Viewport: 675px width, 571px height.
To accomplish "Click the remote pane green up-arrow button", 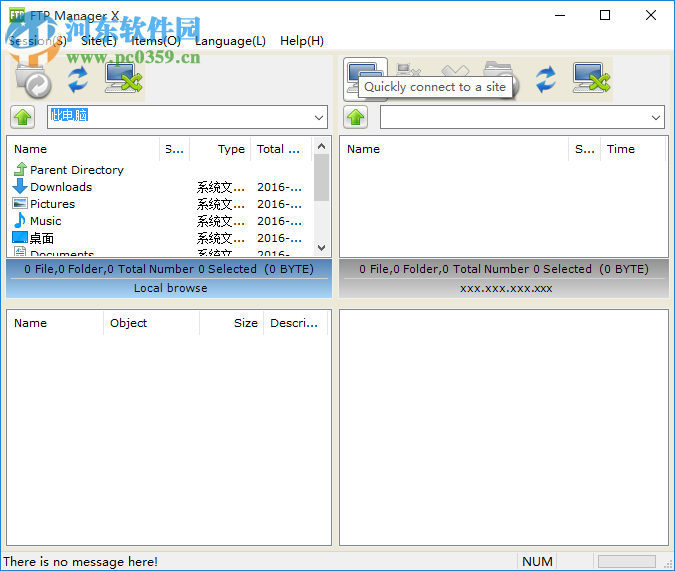I will pos(356,117).
